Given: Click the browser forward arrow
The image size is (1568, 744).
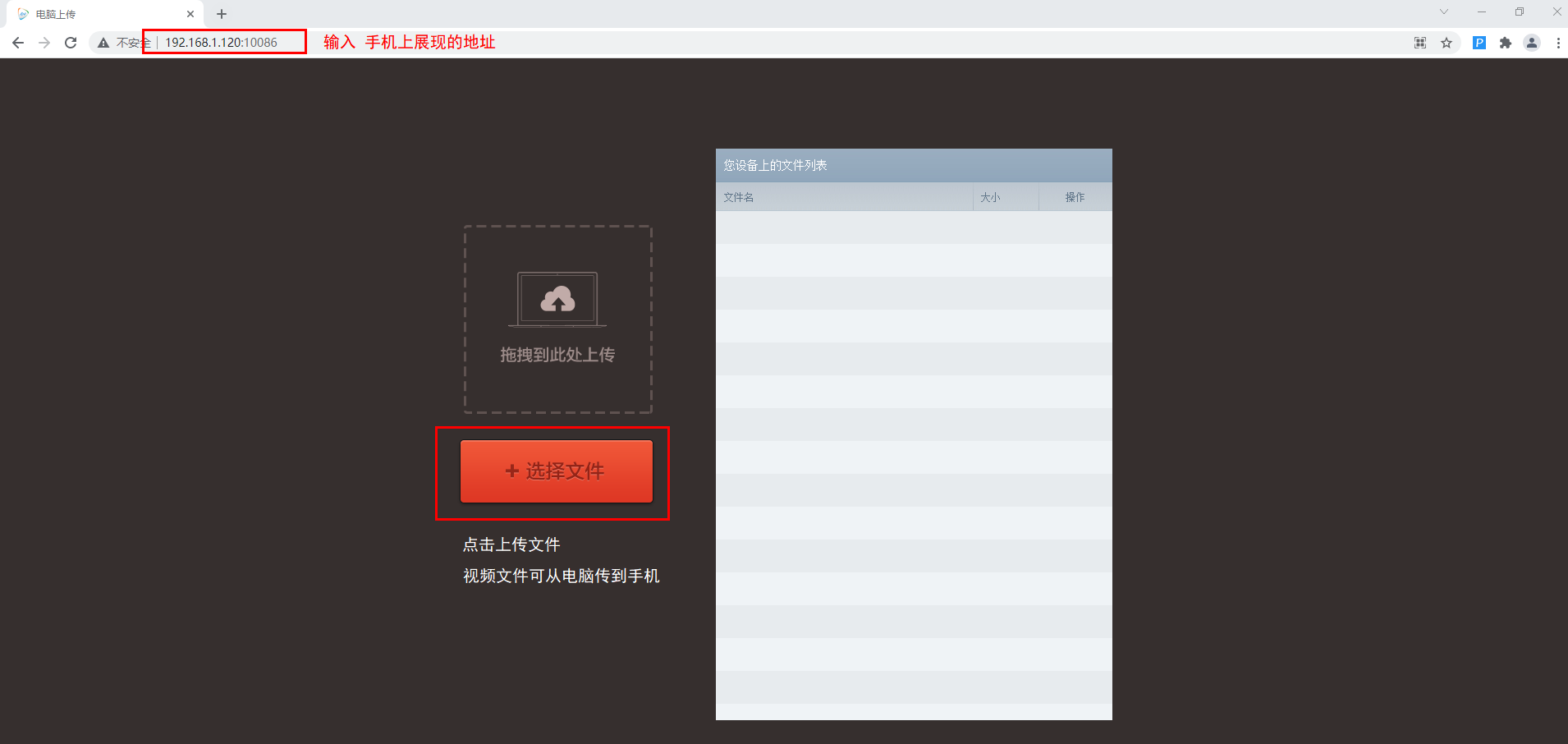Looking at the screenshot, I should pos(44,43).
